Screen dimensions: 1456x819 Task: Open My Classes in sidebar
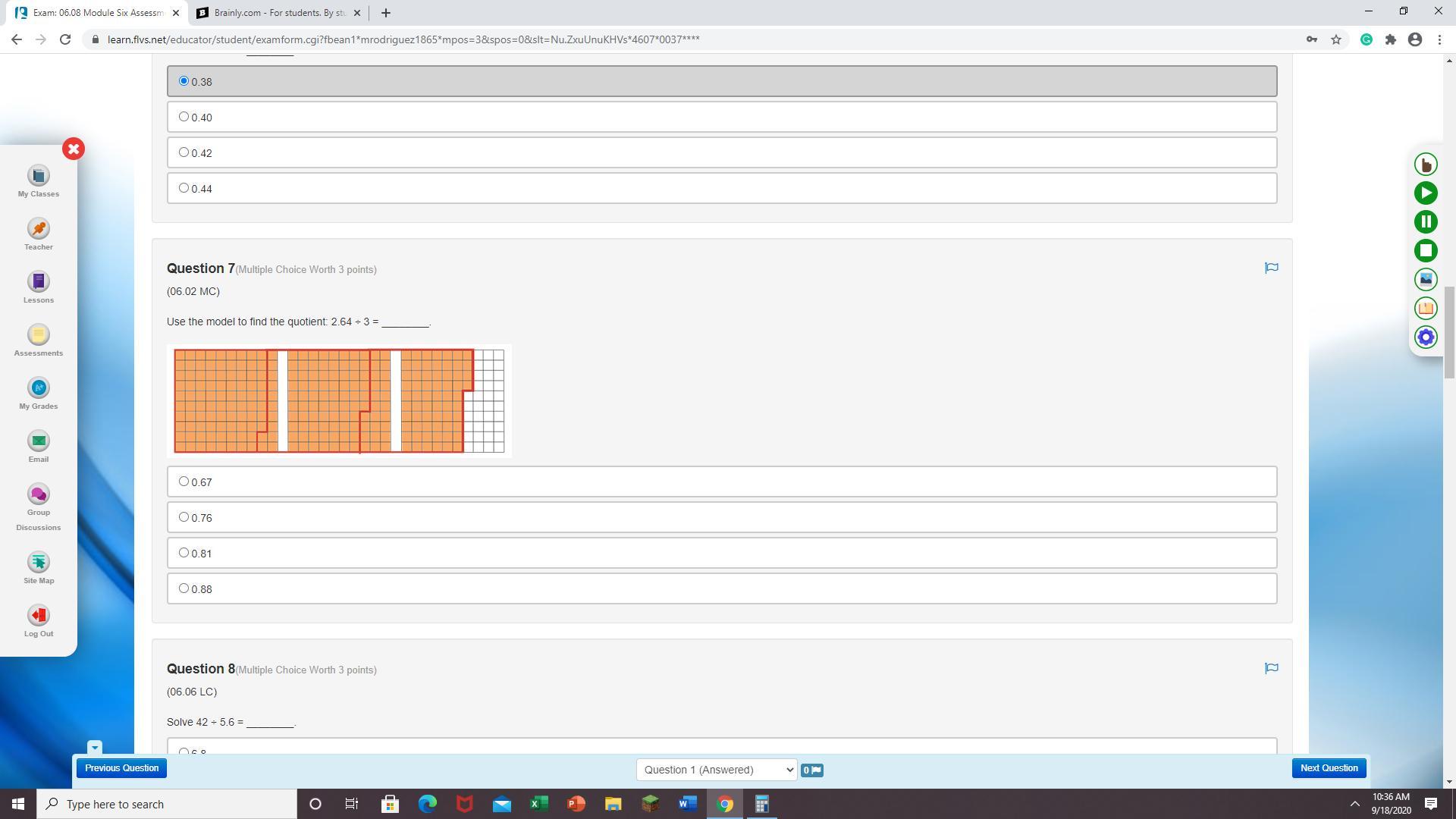pos(39,177)
